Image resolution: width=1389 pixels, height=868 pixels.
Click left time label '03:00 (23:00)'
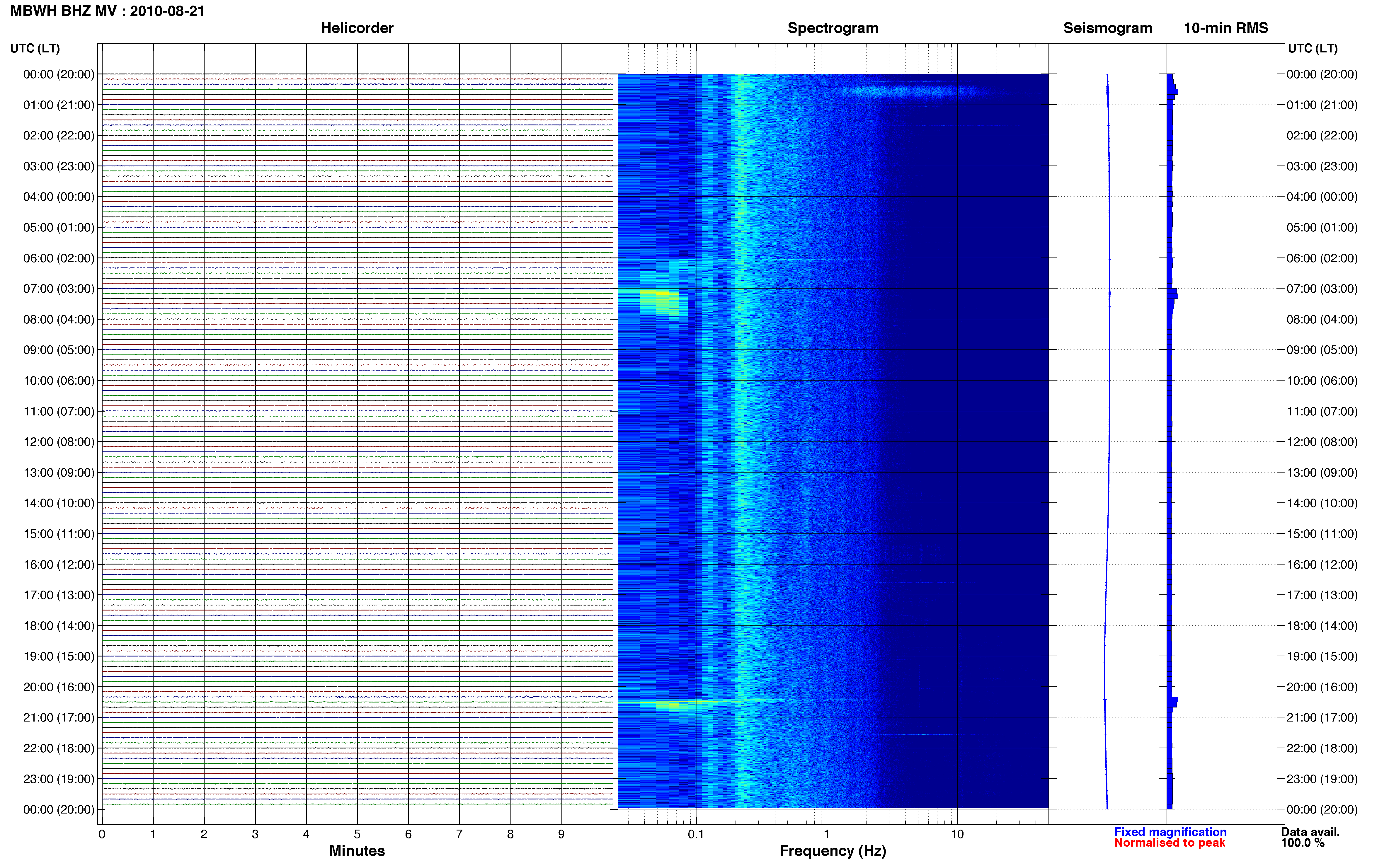[59, 166]
